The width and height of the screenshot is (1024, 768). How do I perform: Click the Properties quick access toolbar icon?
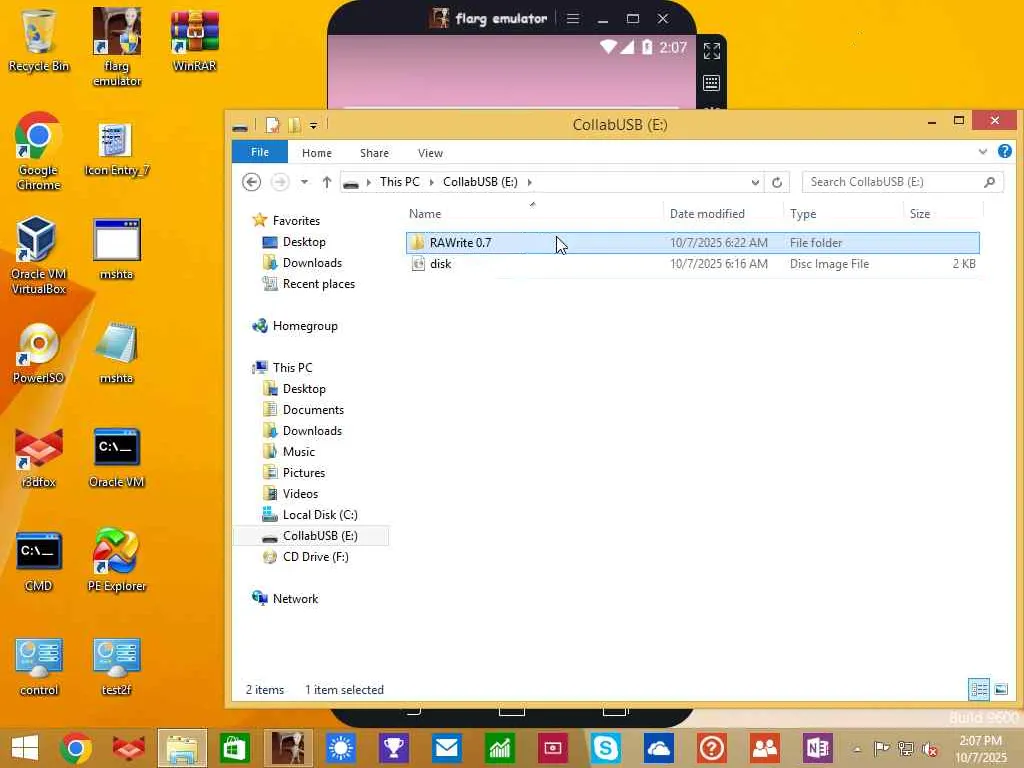[272, 125]
